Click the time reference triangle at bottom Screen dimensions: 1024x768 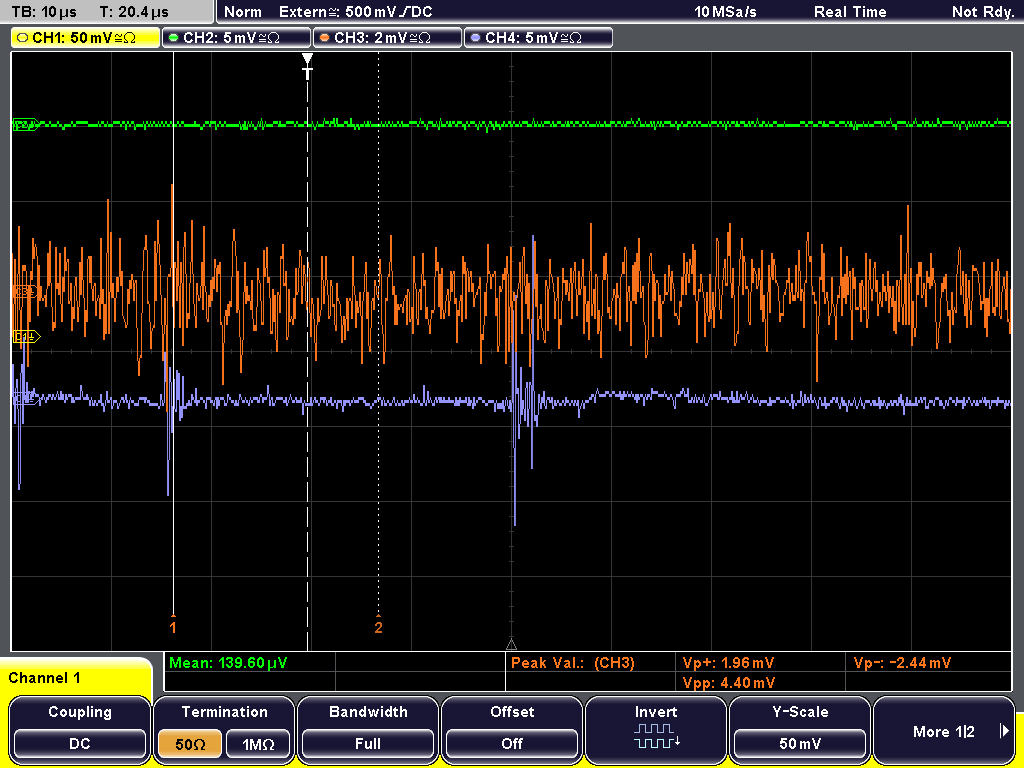tap(511, 645)
